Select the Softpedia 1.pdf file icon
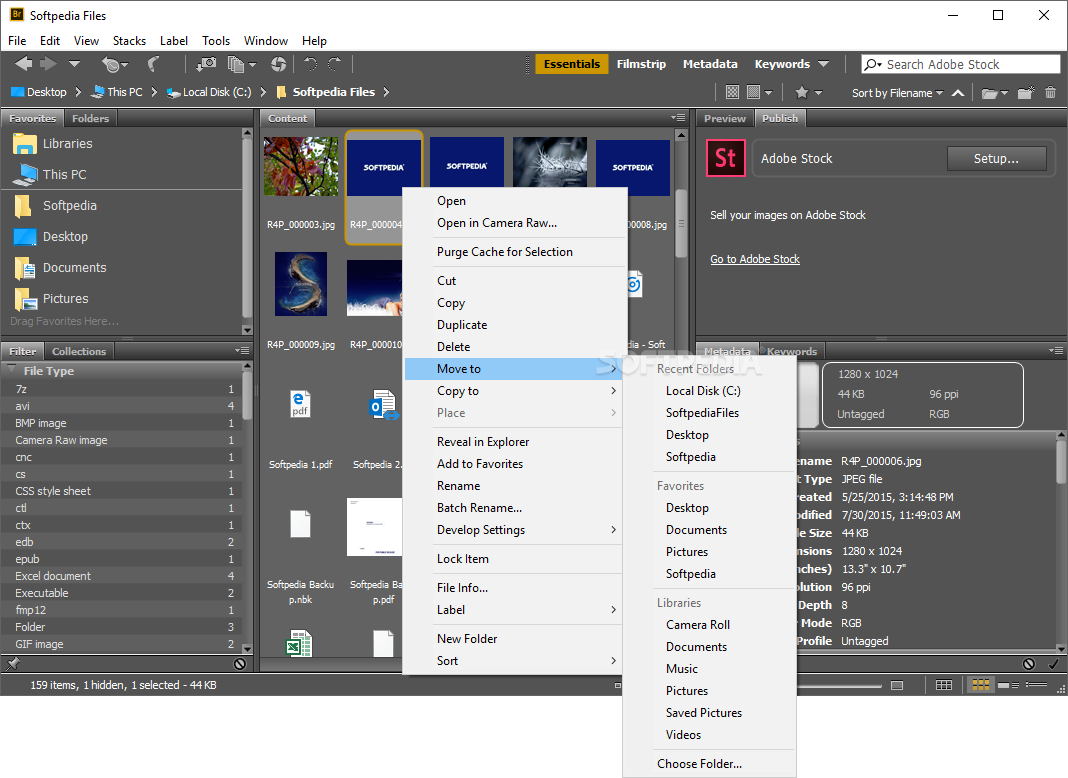The width and height of the screenshot is (1068, 778). 300,405
